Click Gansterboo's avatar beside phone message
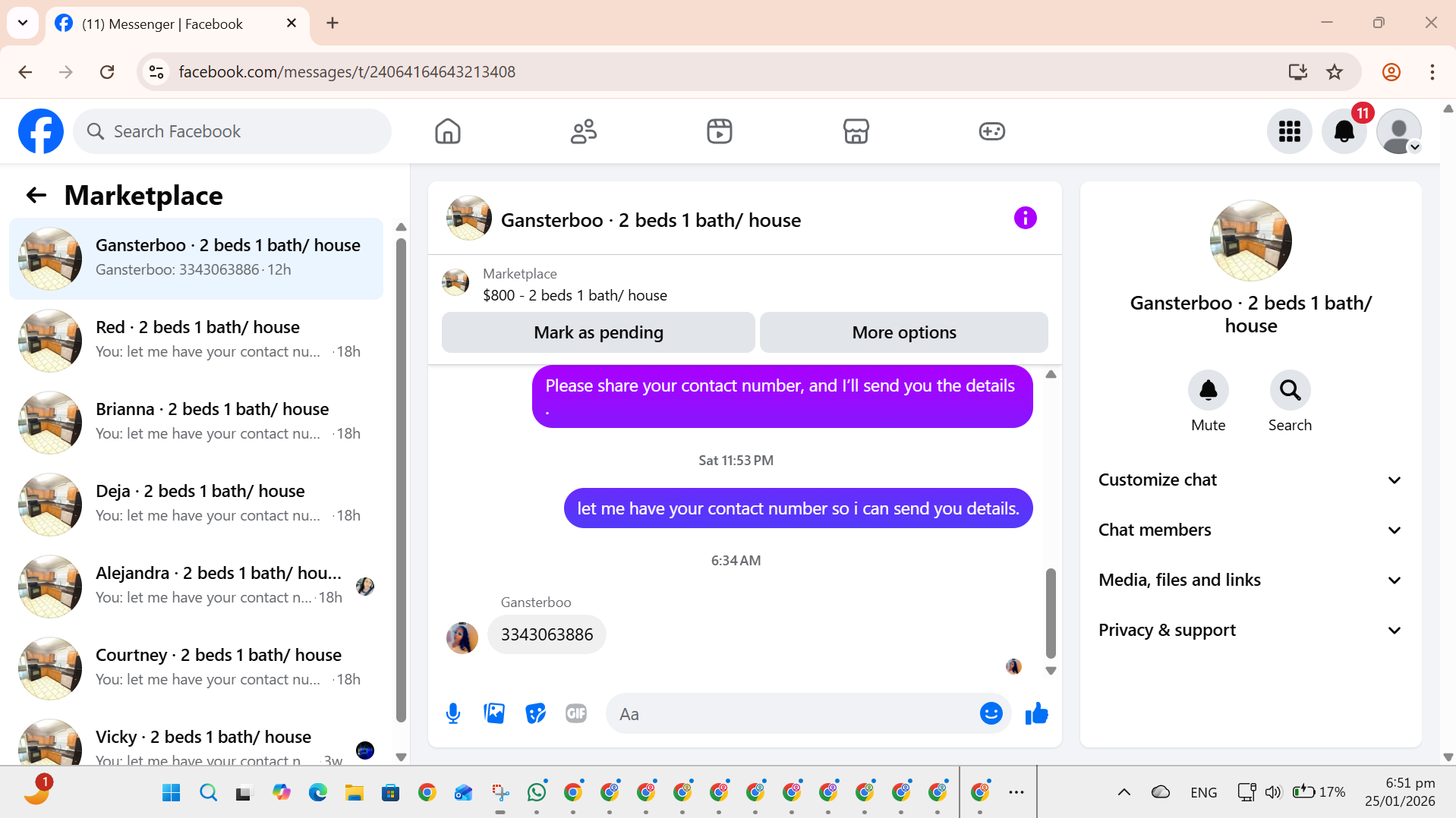Image resolution: width=1456 pixels, height=818 pixels. (462, 637)
